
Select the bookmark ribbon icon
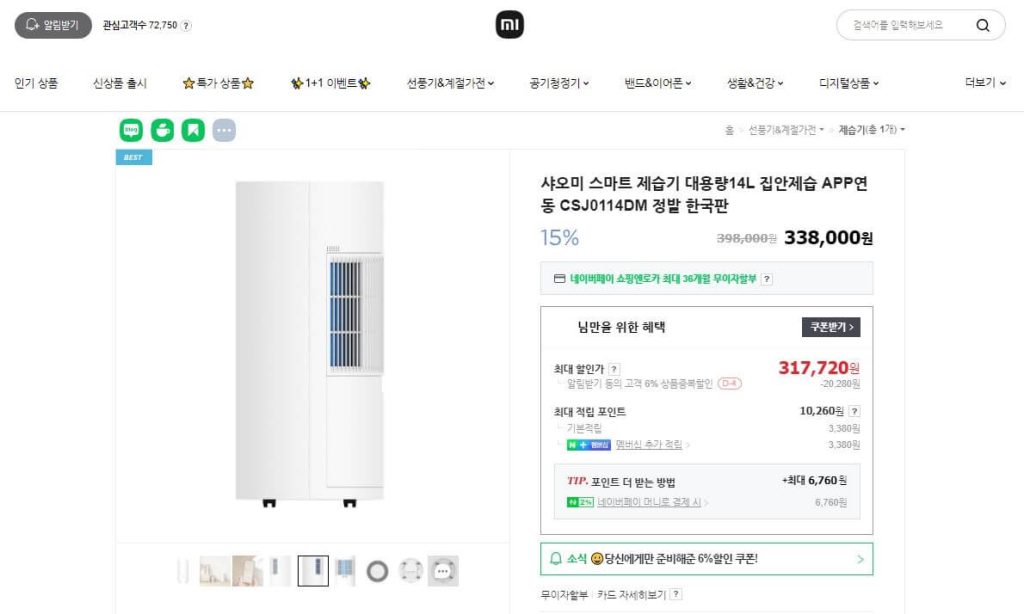(192, 130)
